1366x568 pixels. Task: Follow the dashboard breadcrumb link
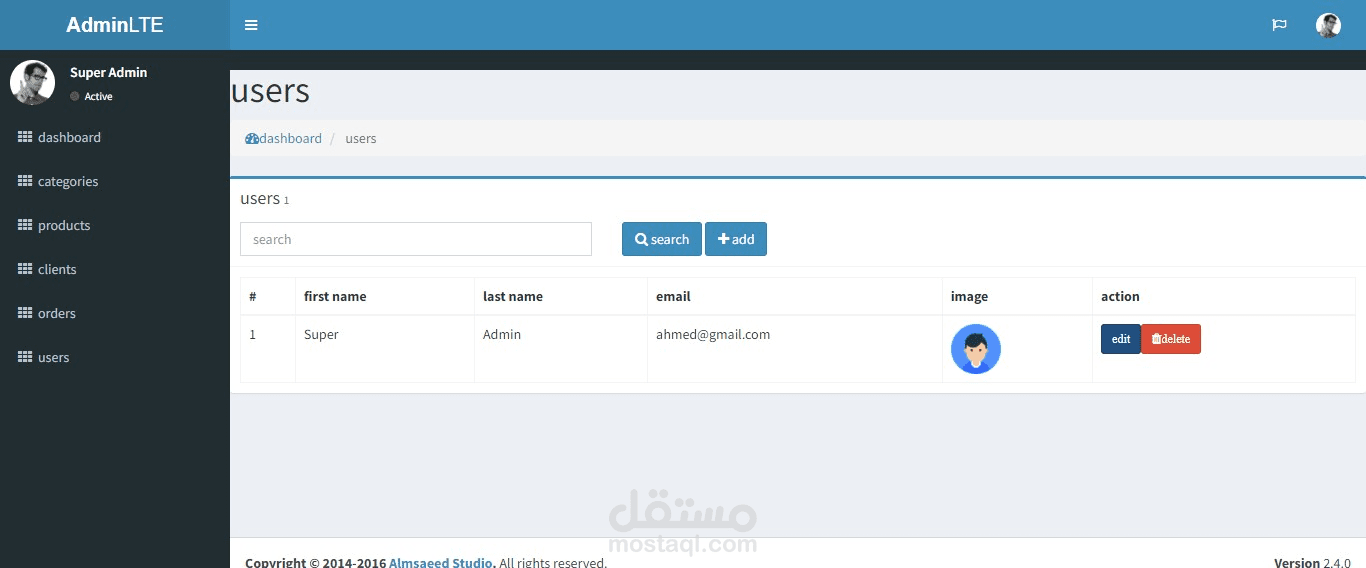tap(284, 139)
